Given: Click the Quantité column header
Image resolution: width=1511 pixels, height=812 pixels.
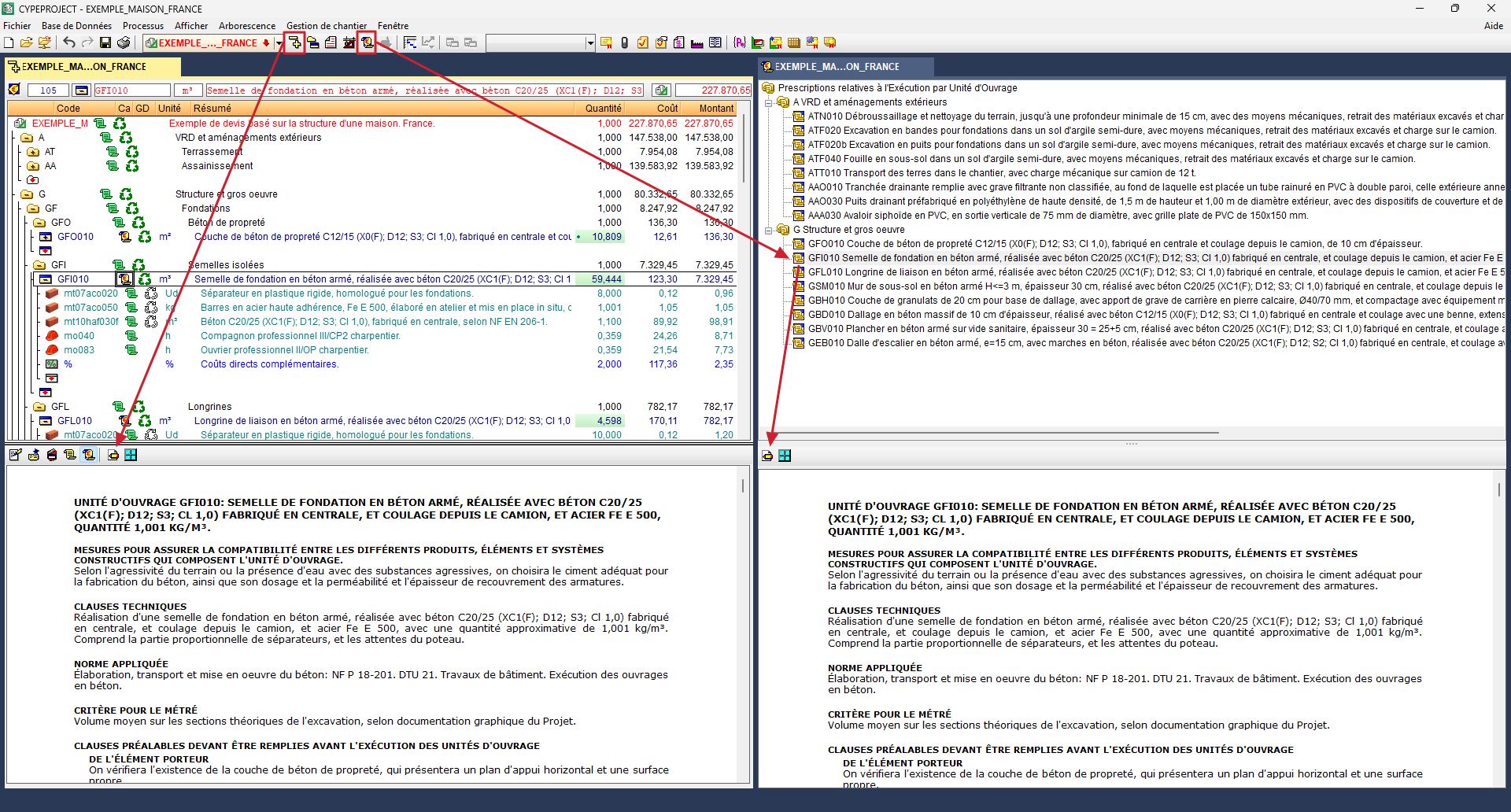Looking at the screenshot, I should [603, 109].
